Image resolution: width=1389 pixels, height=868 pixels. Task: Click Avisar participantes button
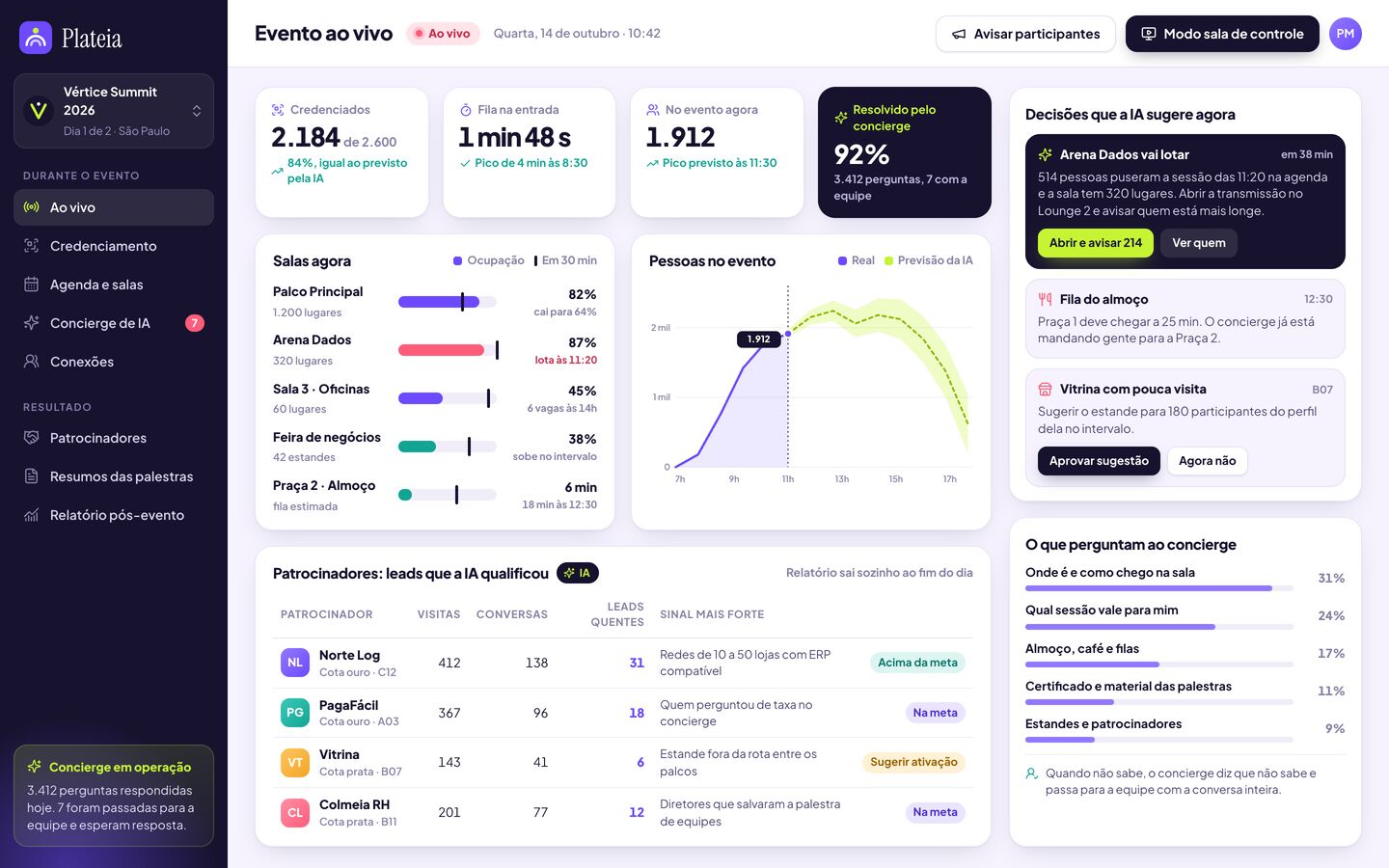(x=1025, y=34)
